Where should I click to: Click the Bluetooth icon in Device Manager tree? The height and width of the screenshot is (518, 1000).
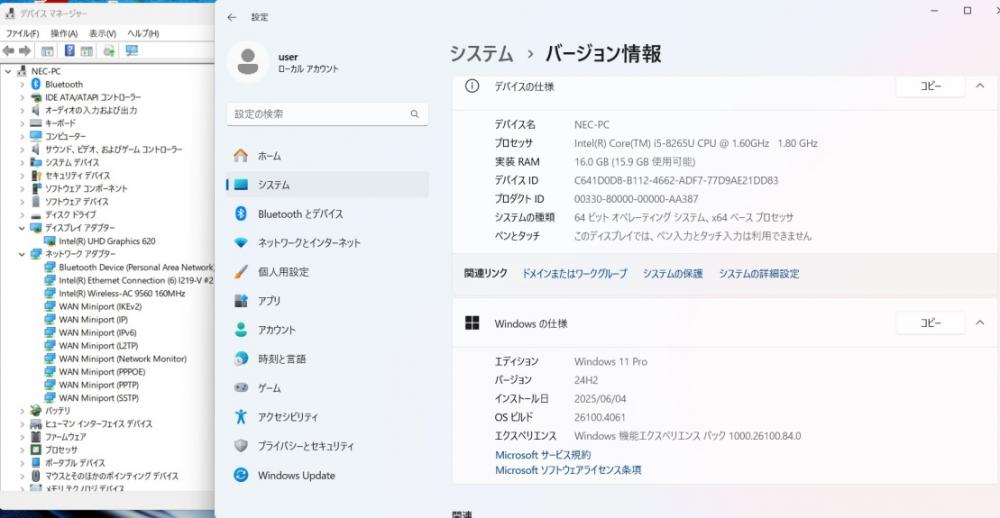[x=36, y=84]
